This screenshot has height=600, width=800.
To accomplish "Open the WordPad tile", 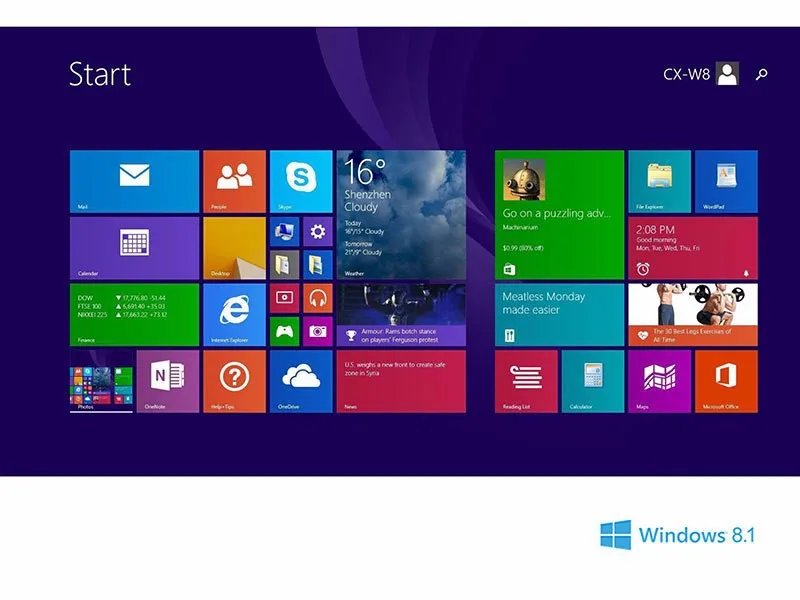I will [727, 182].
